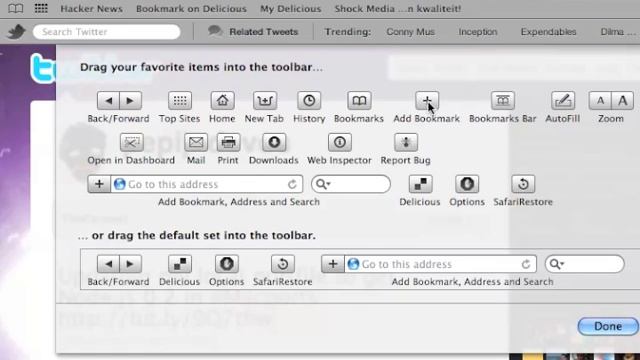The image size is (640, 360).
Task: Click the default set search field
Action: pos(584,264)
